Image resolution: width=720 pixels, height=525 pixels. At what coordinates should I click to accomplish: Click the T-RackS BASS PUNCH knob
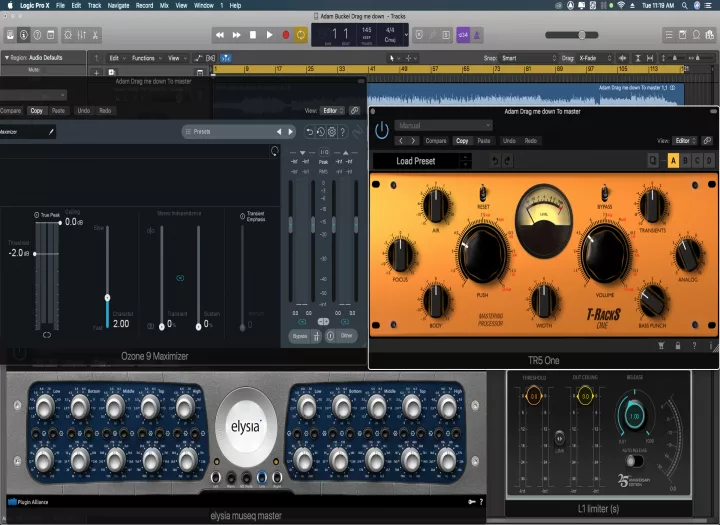(x=652, y=301)
